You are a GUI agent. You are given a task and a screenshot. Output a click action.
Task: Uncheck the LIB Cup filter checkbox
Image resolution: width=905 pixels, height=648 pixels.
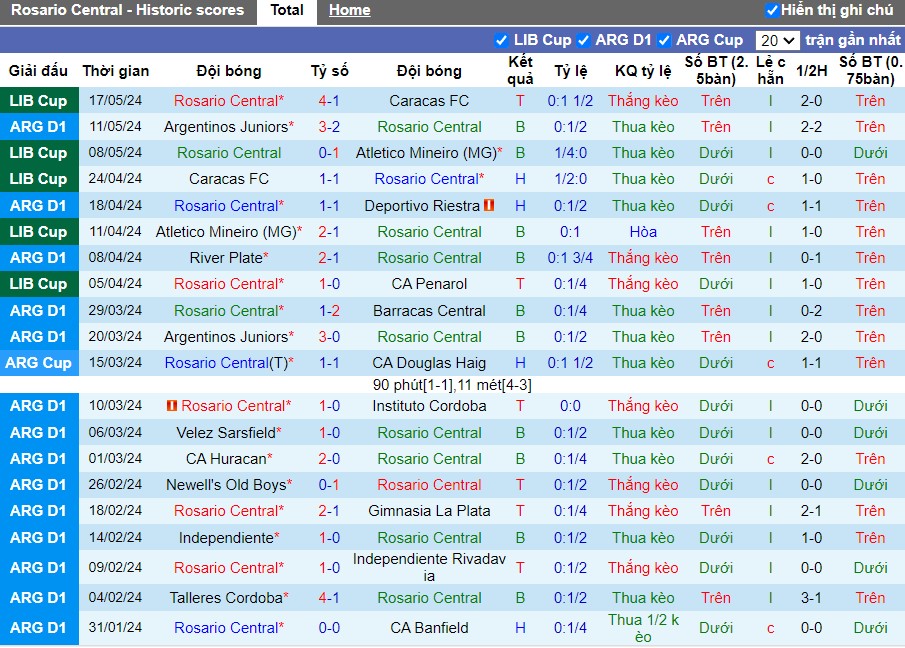[501, 40]
